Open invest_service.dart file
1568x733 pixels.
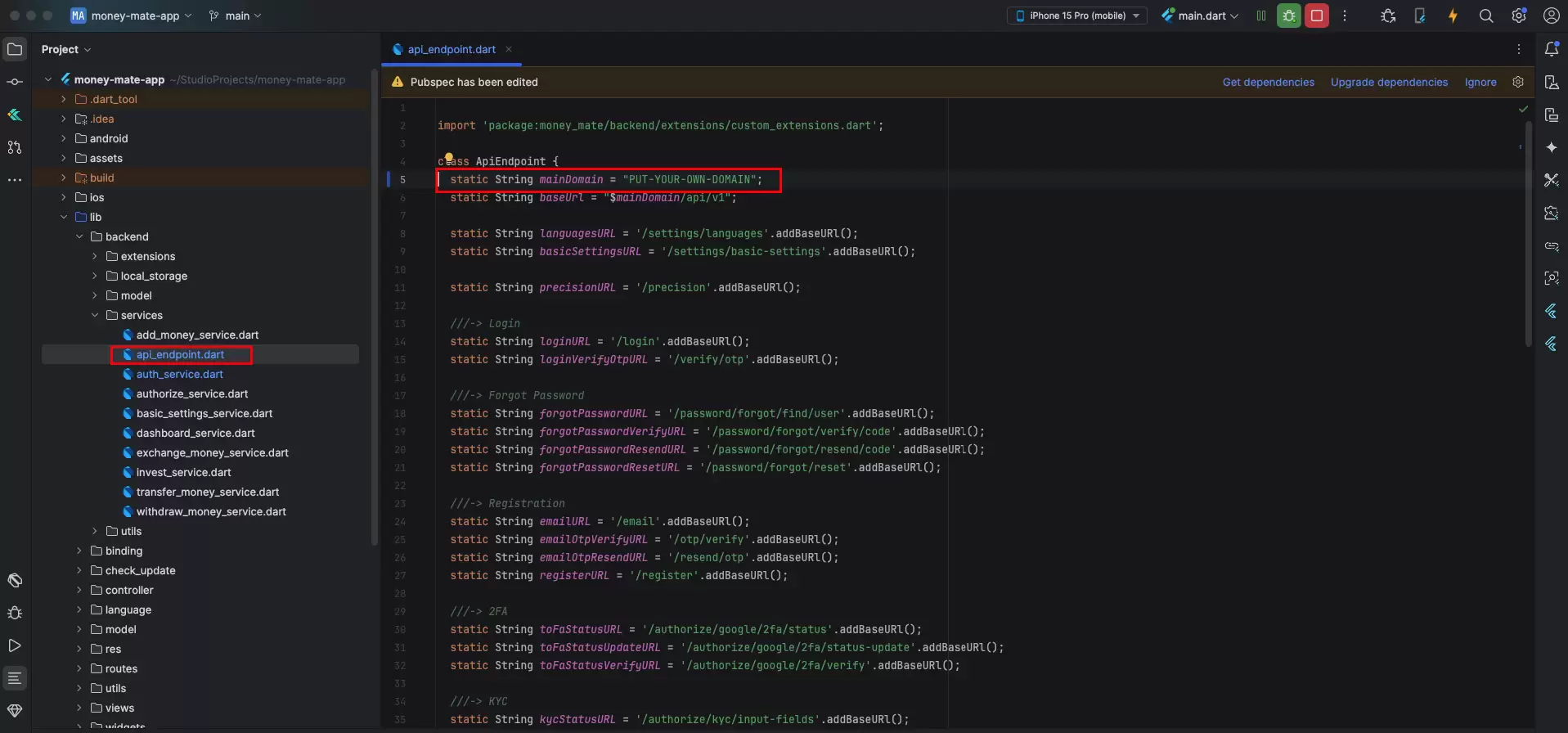pos(183,472)
